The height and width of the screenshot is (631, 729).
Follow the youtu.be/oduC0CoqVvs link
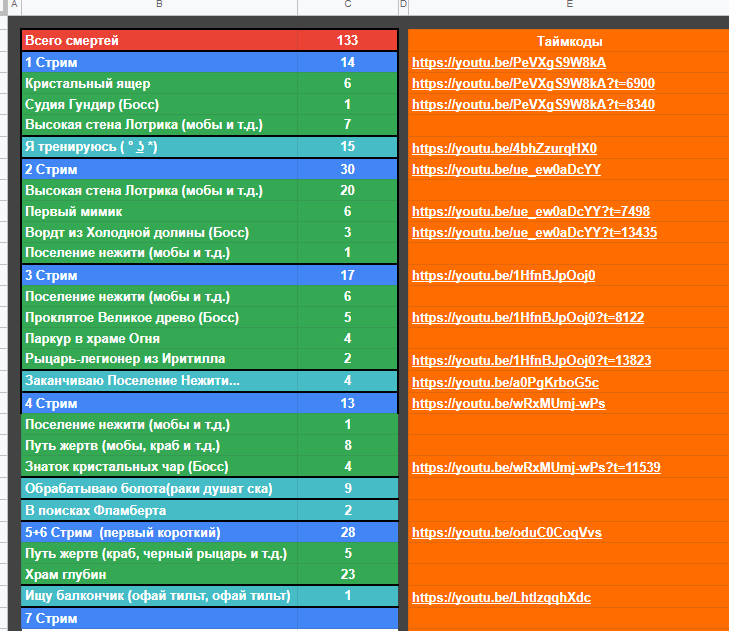(506, 533)
